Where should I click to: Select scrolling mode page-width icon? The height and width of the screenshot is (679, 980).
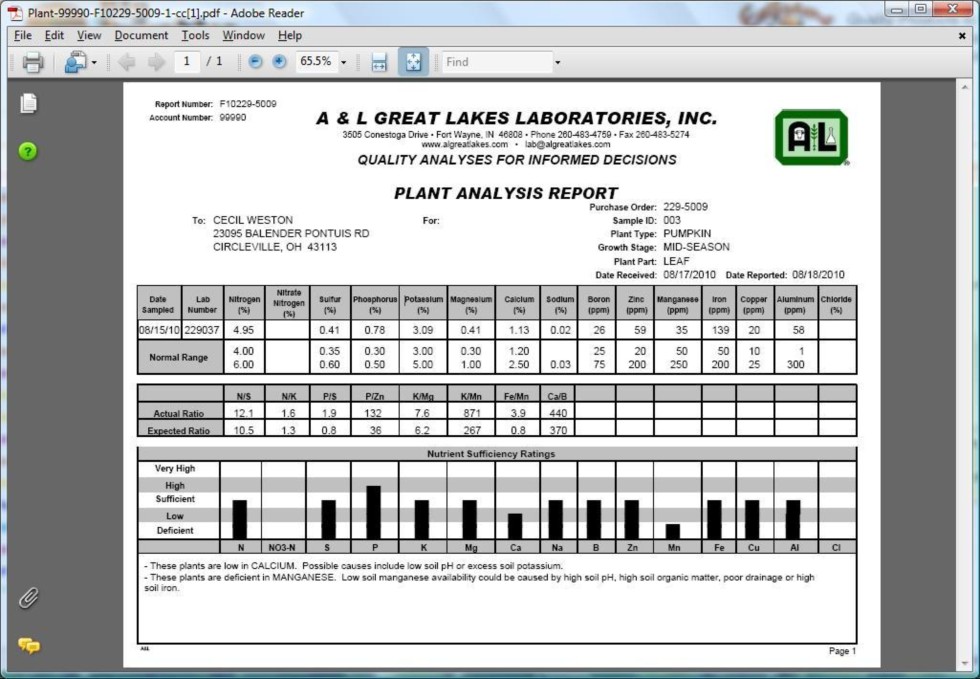pos(379,62)
